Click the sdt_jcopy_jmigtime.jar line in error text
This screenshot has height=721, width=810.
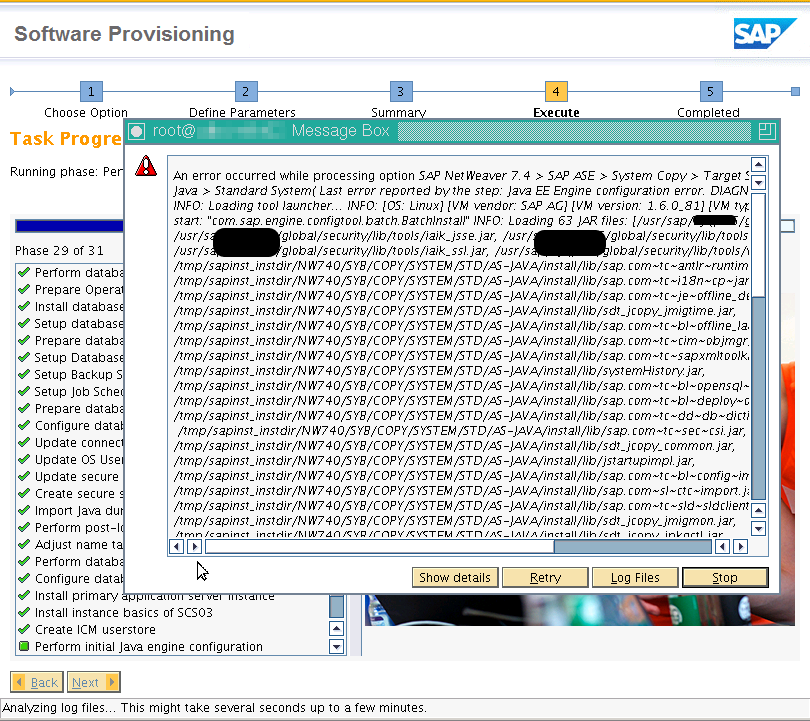[x=455, y=311]
